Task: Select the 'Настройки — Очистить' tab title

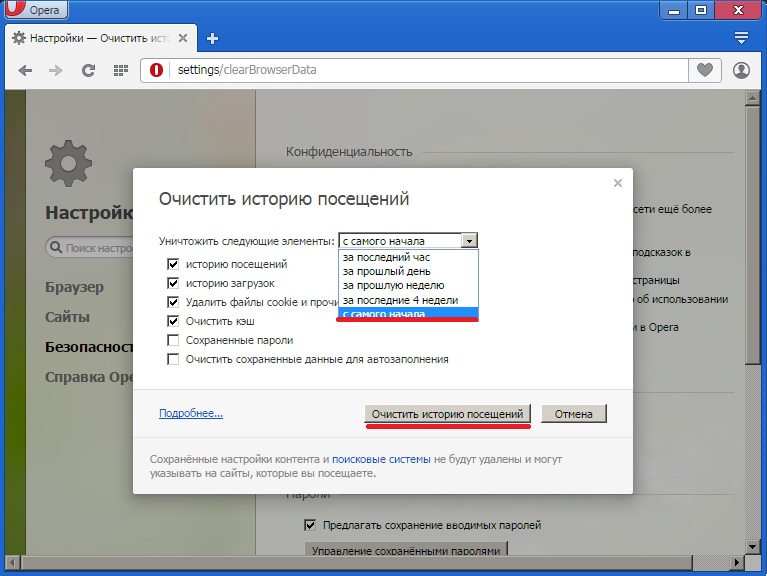Action: point(100,38)
